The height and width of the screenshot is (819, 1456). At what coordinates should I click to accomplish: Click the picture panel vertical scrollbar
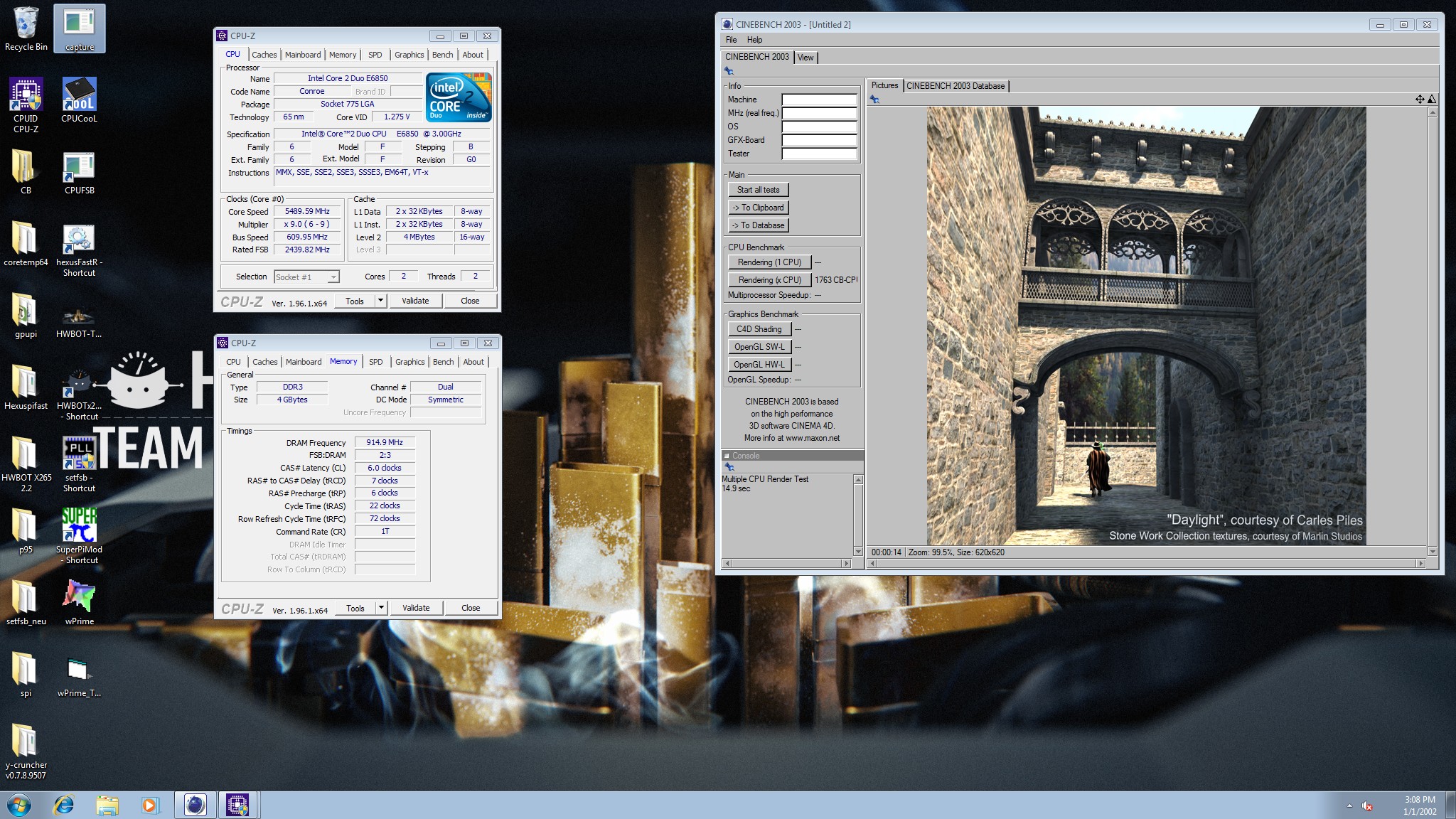pos(1432,331)
